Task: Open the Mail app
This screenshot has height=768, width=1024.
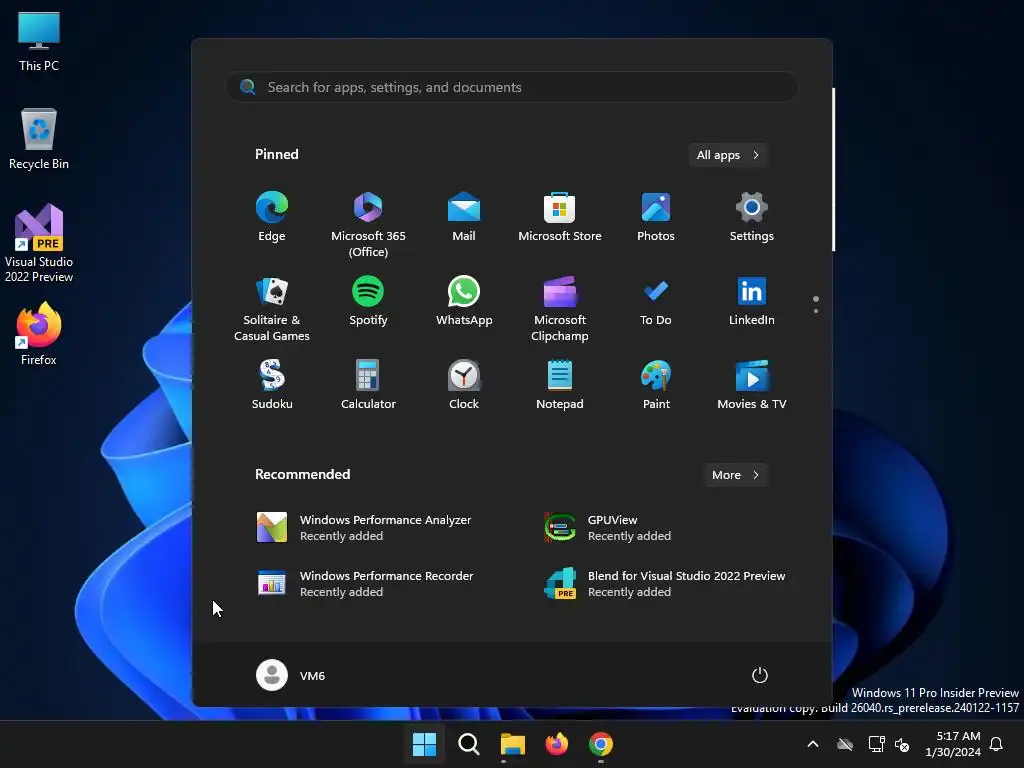Action: point(464,217)
